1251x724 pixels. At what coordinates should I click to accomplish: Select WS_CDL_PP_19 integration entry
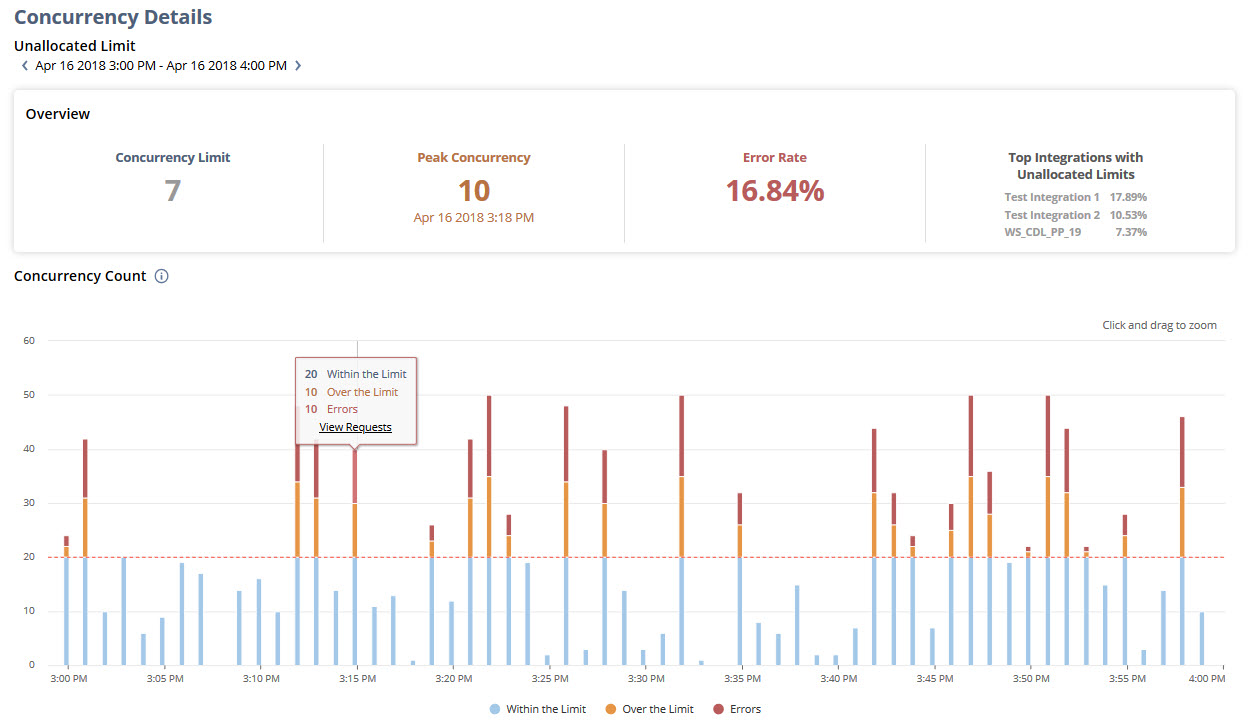click(x=1076, y=232)
